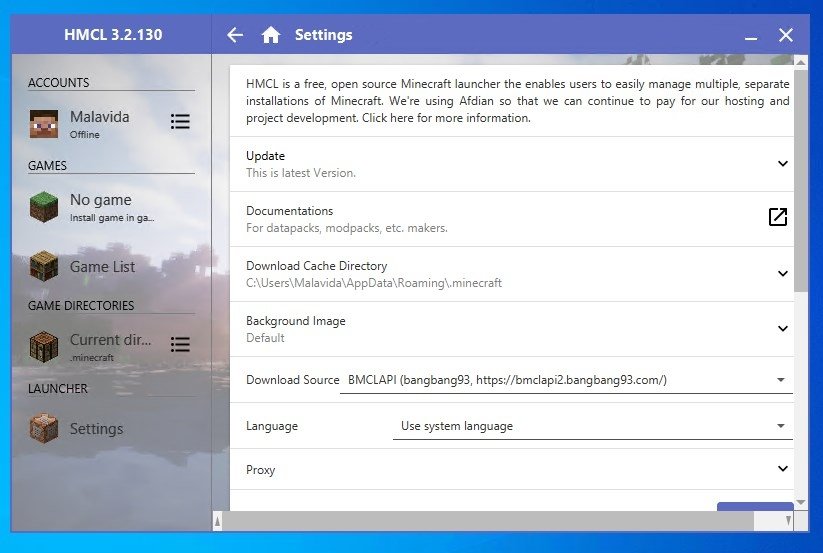Click the 'HMCL 3.2.130' title text
Viewport: 823px width, 553px height.
click(x=113, y=35)
